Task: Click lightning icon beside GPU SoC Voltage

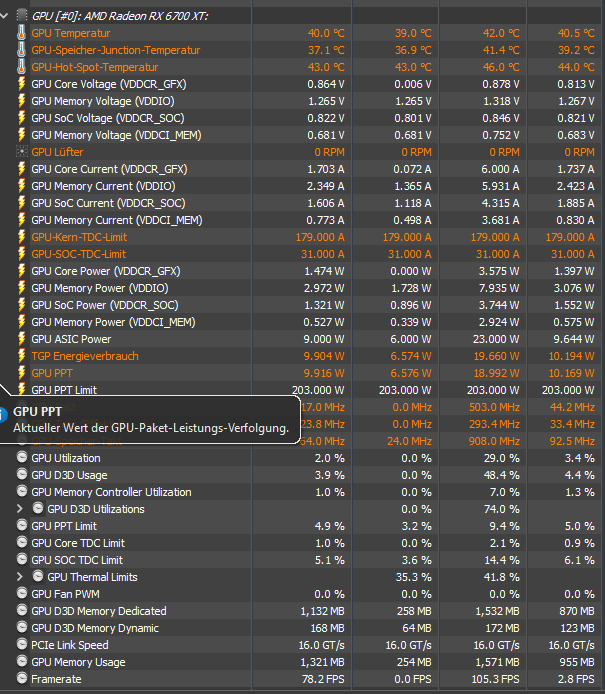Action: pos(21,118)
